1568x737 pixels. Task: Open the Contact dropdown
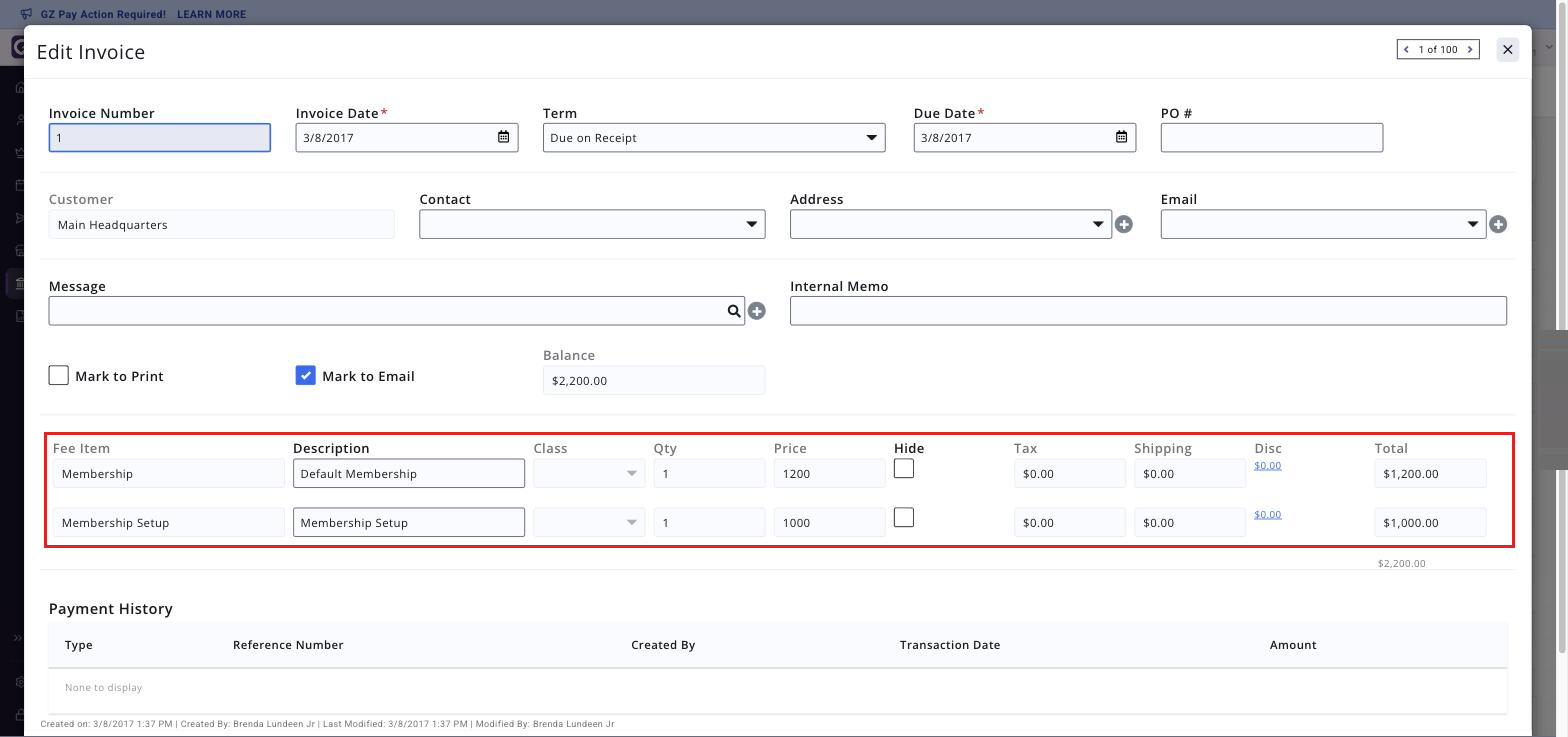point(592,224)
